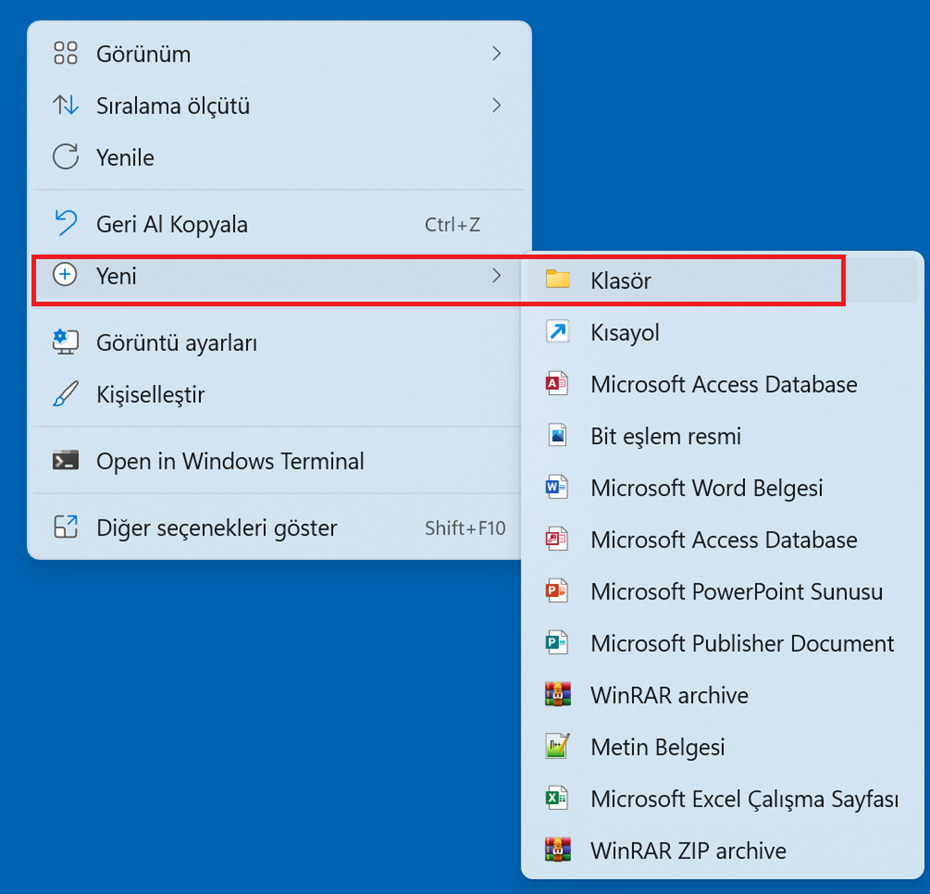Click the WinRAR archive books icon
The width and height of the screenshot is (930, 894).
pos(558,694)
